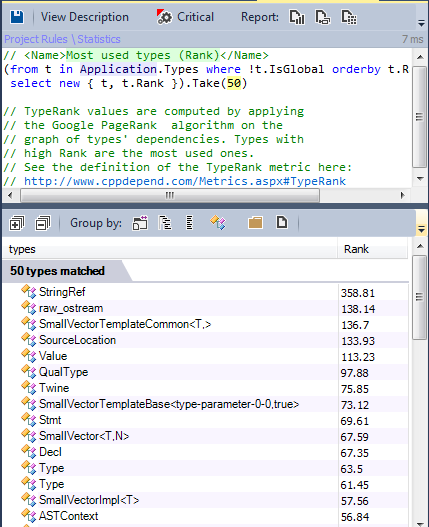Sort results by Rank column header
Image resolution: width=429 pixels, height=527 pixels.
pos(372,249)
